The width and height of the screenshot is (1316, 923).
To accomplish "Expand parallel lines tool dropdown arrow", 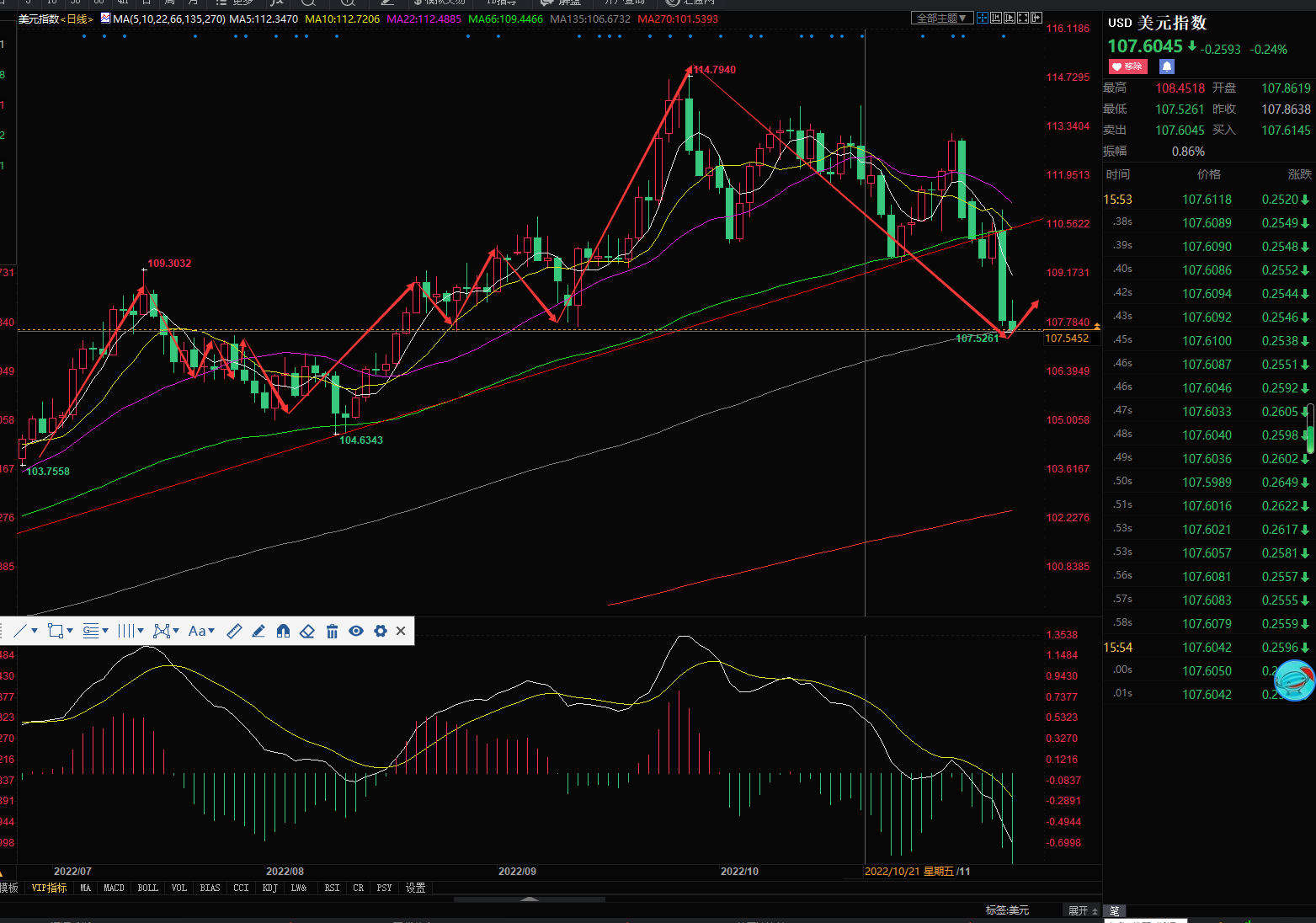I will click(141, 631).
